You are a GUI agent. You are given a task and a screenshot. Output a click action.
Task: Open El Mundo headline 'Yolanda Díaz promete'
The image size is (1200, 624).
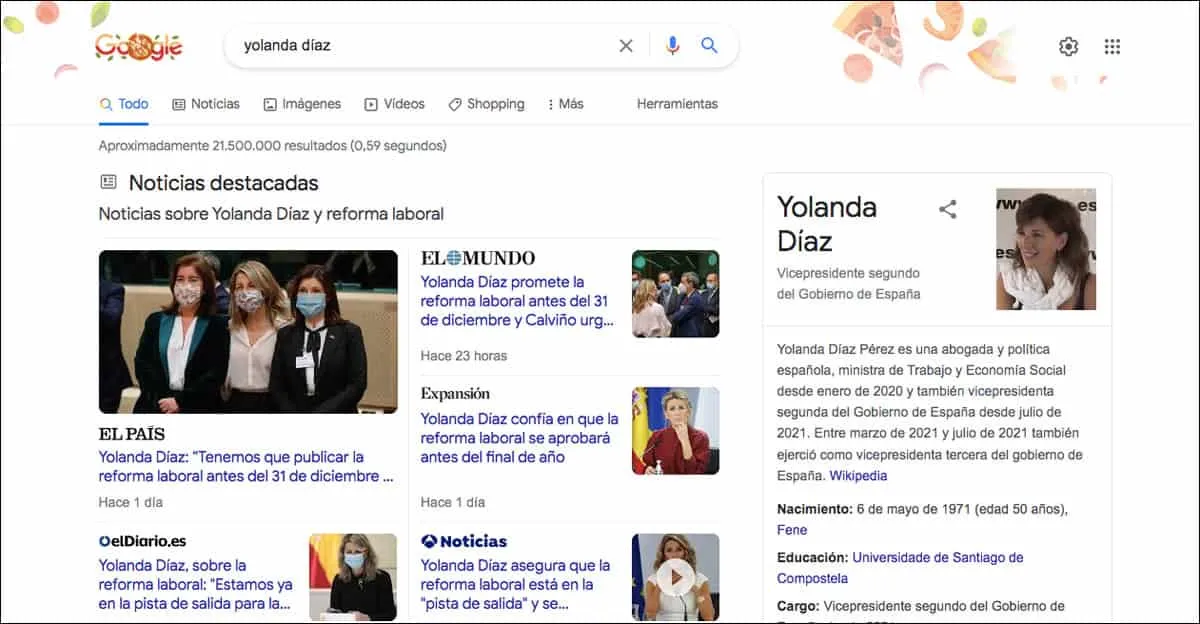pos(519,301)
